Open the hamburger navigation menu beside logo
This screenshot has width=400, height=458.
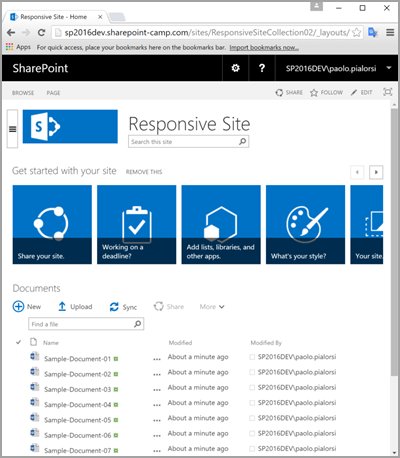point(12,129)
